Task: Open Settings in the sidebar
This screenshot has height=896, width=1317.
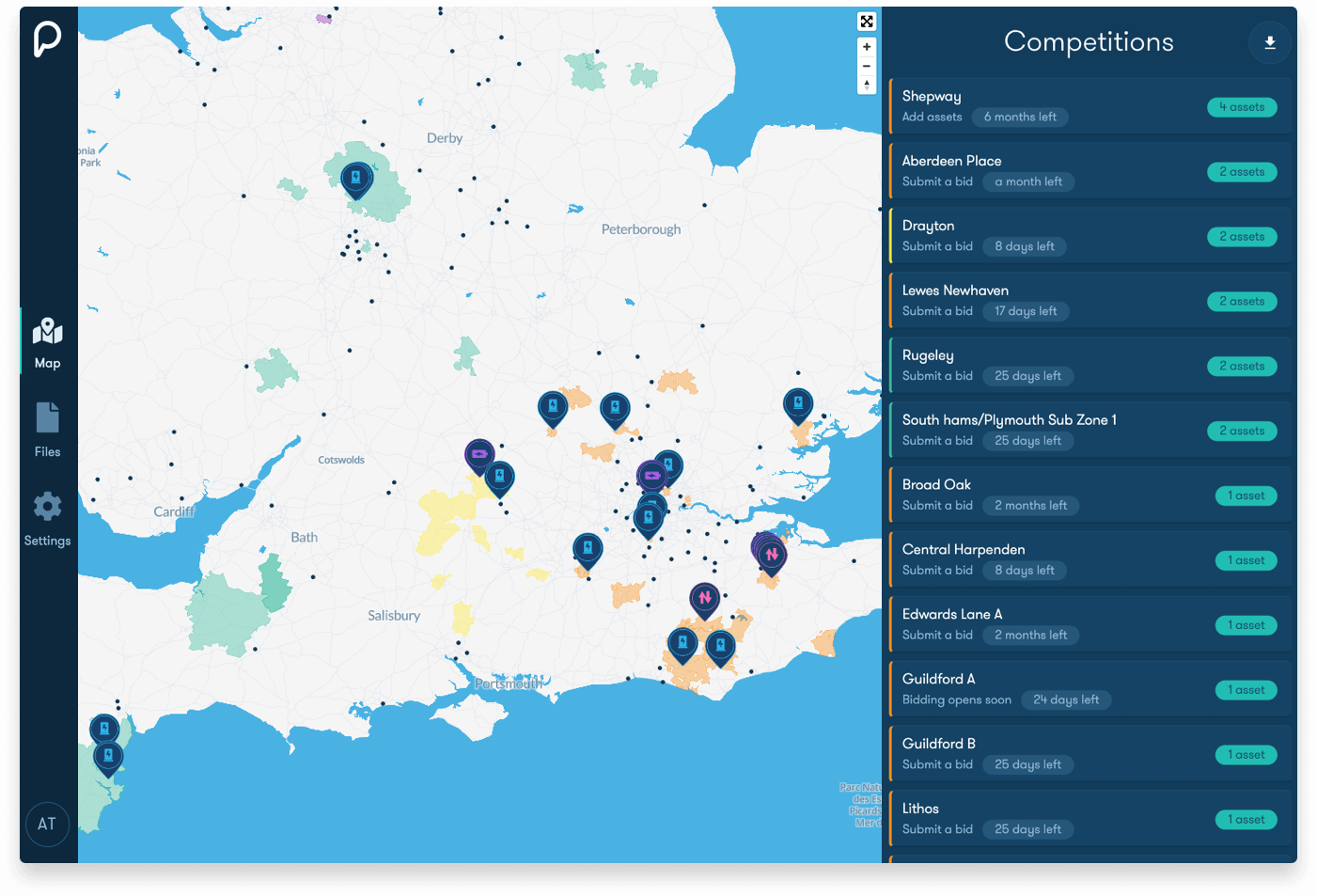Action: pyautogui.click(x=47, y=520)
